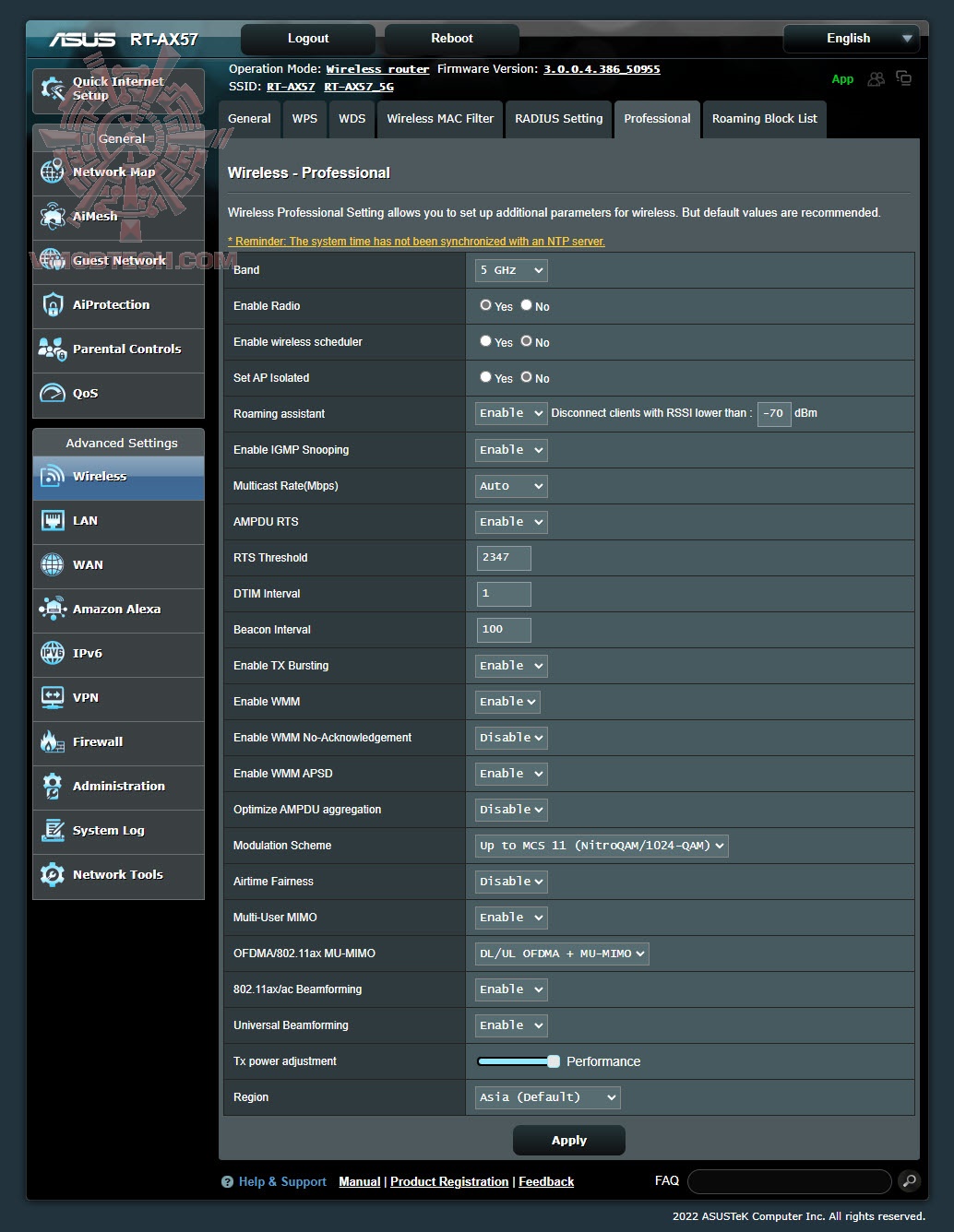Set Enable wireless scheduler to Yes
954x1232 pixels.
[x=485, y=341]
